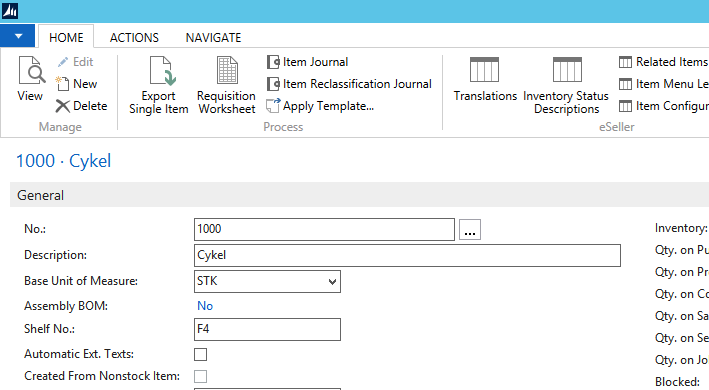
Task: Open the Item Configuration entry
Action: [x=663, y=106]
